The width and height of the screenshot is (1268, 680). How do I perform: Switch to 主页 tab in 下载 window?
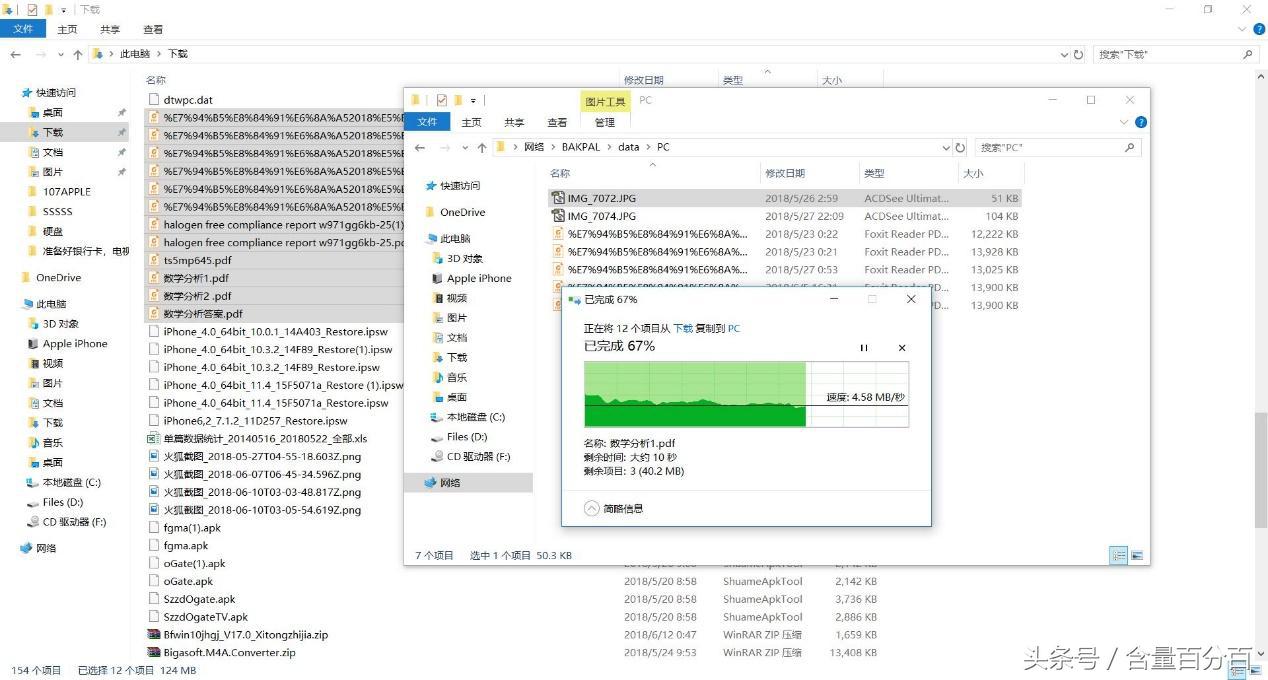coord(67,29)
